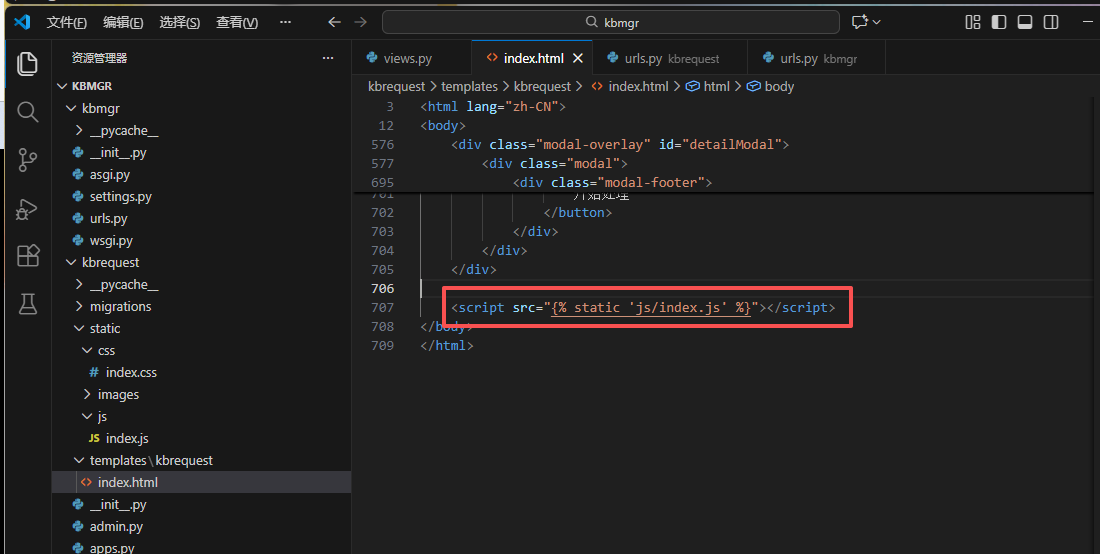
Task: Toggle the primary side bar
Action: pyautogui.click(x=998, y=22)
